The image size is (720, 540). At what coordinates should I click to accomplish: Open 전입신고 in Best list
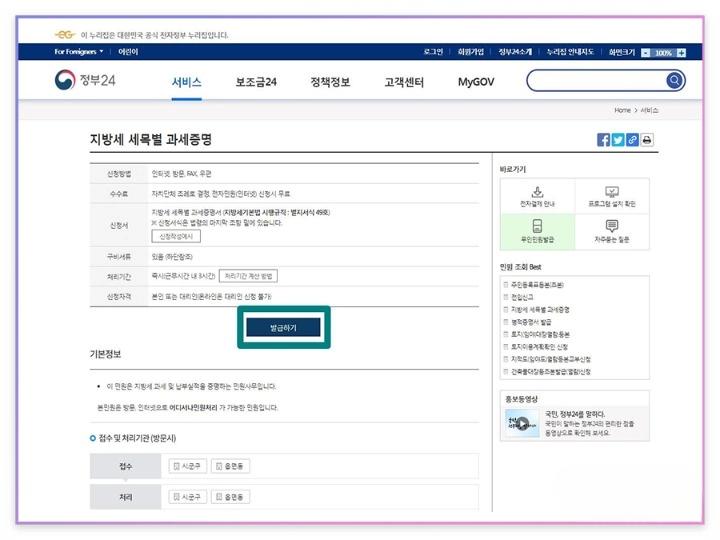coord(522,297)
